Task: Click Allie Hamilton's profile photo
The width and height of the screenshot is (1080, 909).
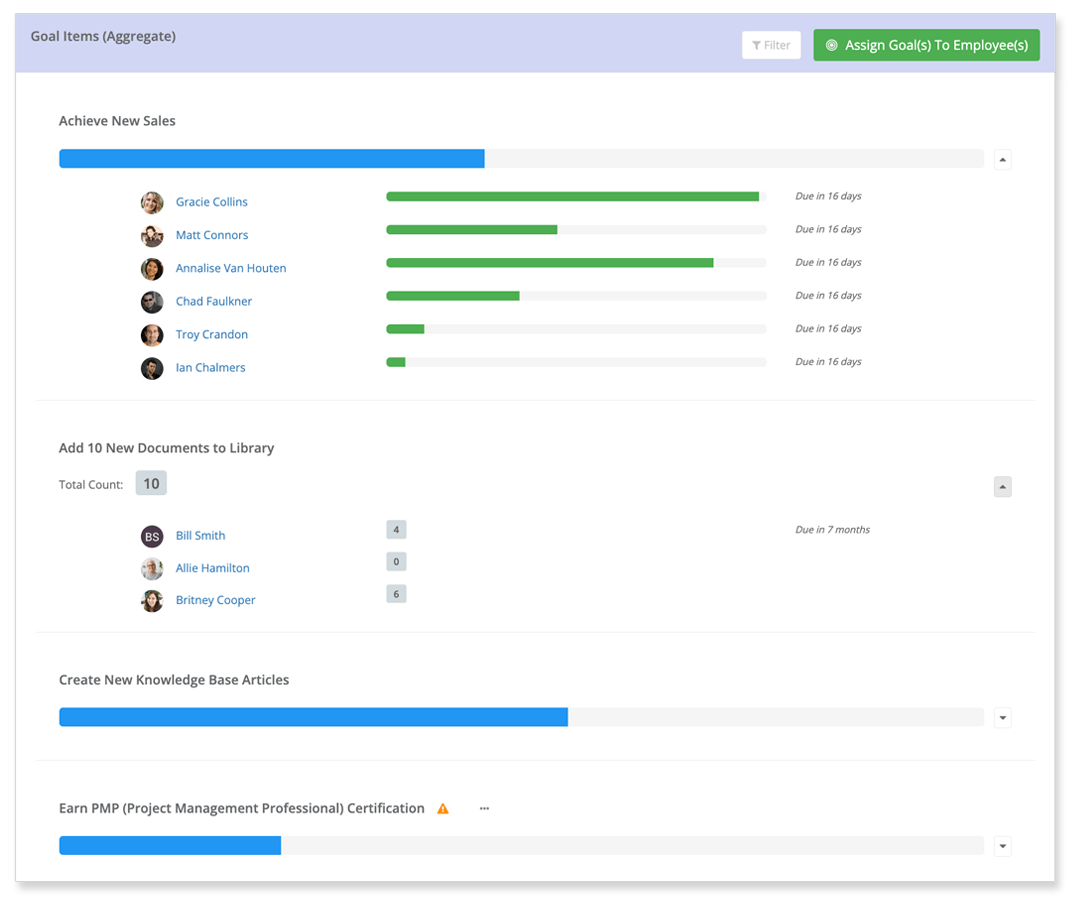Action: (152, 569)
